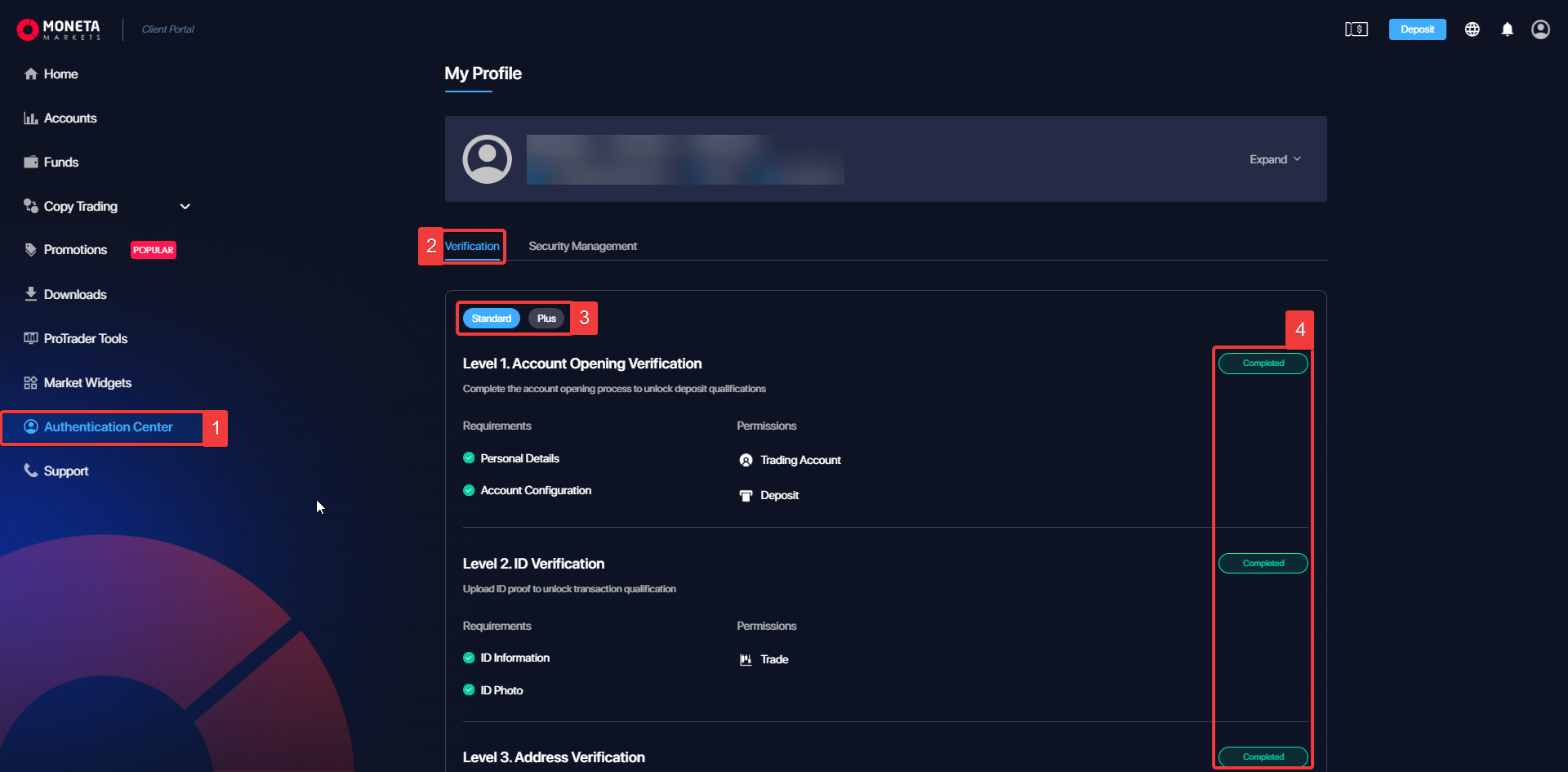Click Level 1. Account Opening Verification heading
The image size is (1568, 772).
[582, 364]
